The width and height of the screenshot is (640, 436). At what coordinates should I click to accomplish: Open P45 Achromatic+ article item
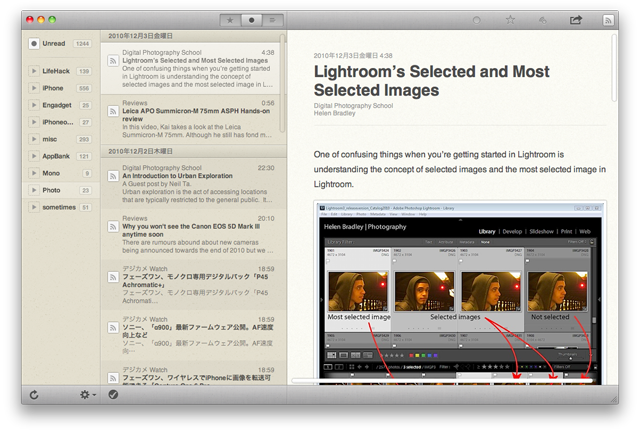(x=193, y=285)
